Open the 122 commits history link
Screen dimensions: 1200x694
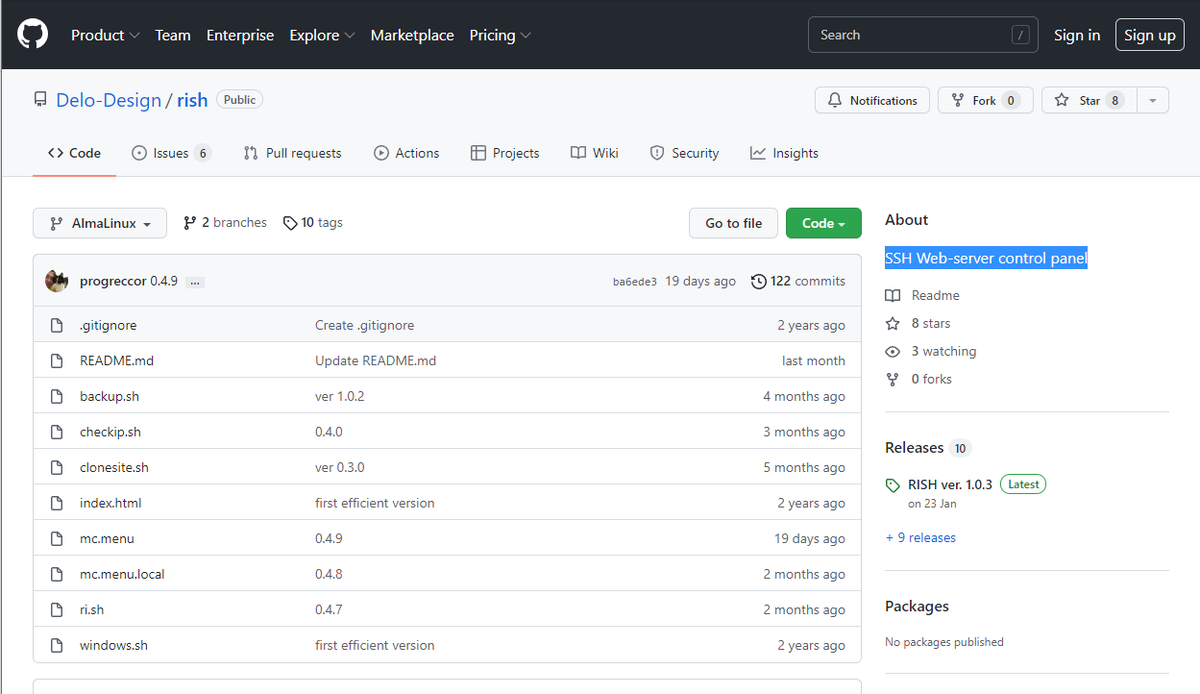798,281
